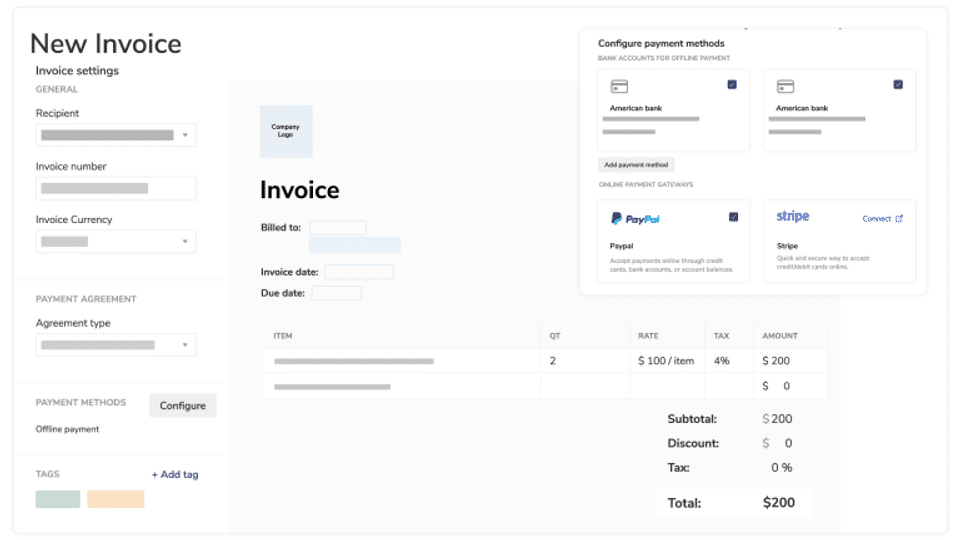Click the blue Billed to address field
This screenshot has height=540, width=960.
[x=354, y=245]
